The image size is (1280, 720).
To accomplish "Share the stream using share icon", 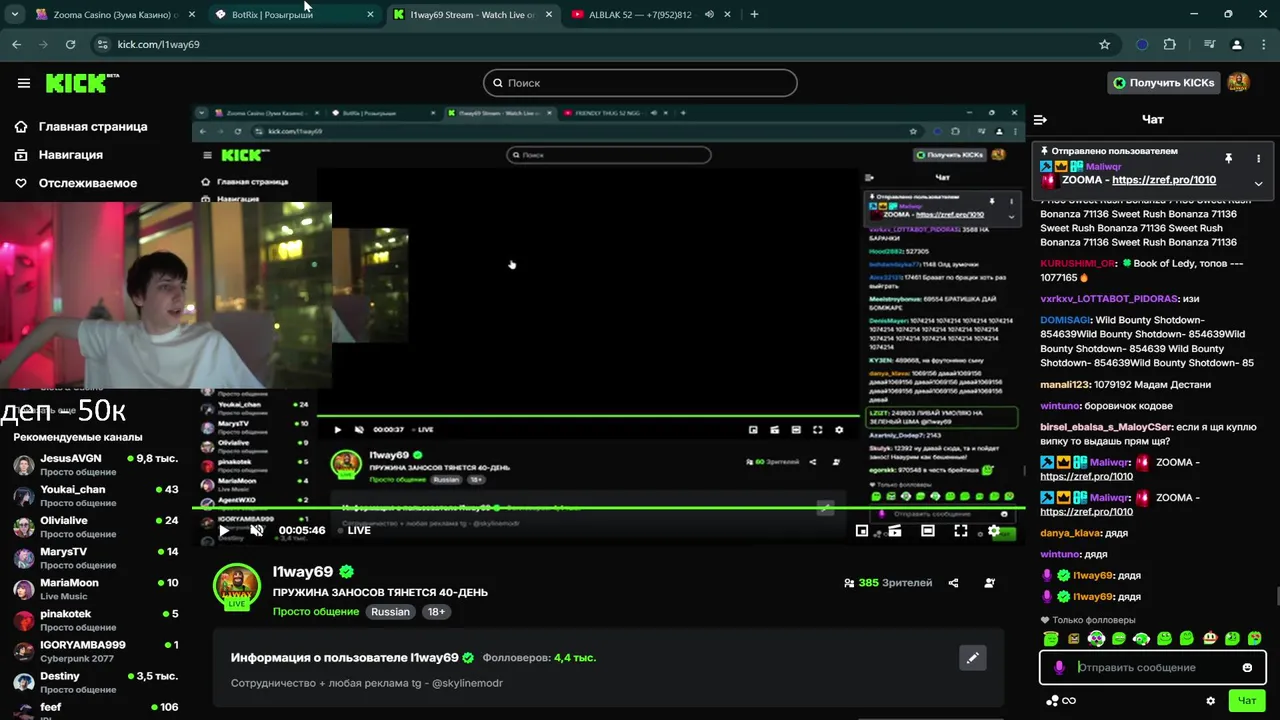I will click(953, 583).
